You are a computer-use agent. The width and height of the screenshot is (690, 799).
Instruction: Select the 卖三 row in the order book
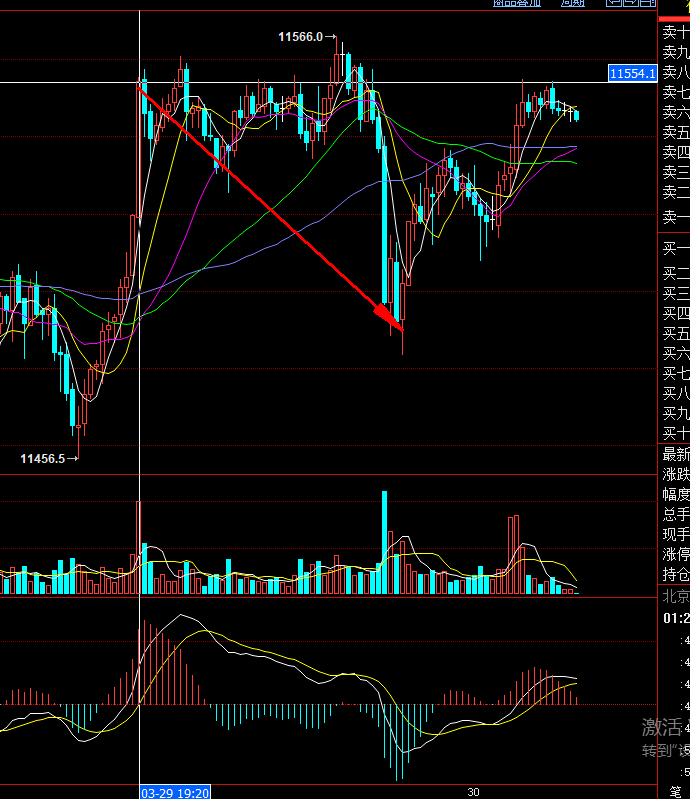(x=676, y=172)
